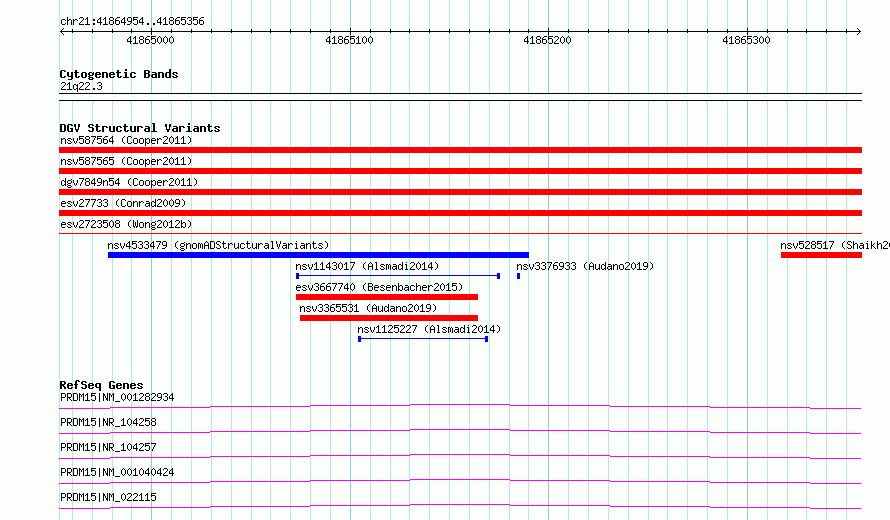Select the red dgv7849n54 variant bar
The height and width of the screenshot is (520, 890).
coord(460,192)
